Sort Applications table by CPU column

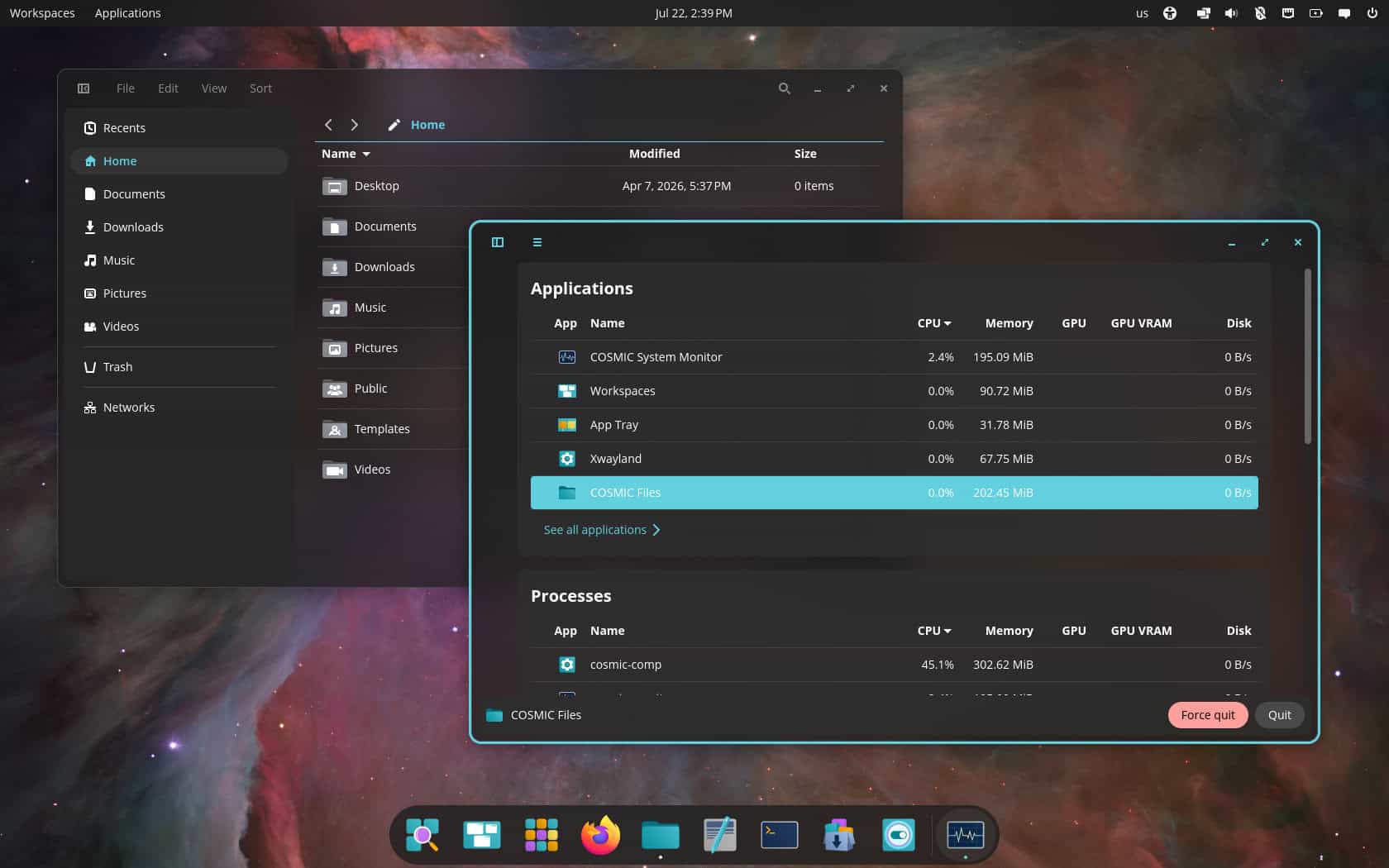934,323
